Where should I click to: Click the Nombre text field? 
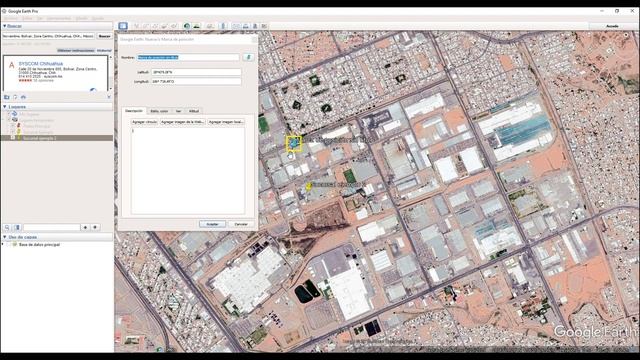point(188,58)
